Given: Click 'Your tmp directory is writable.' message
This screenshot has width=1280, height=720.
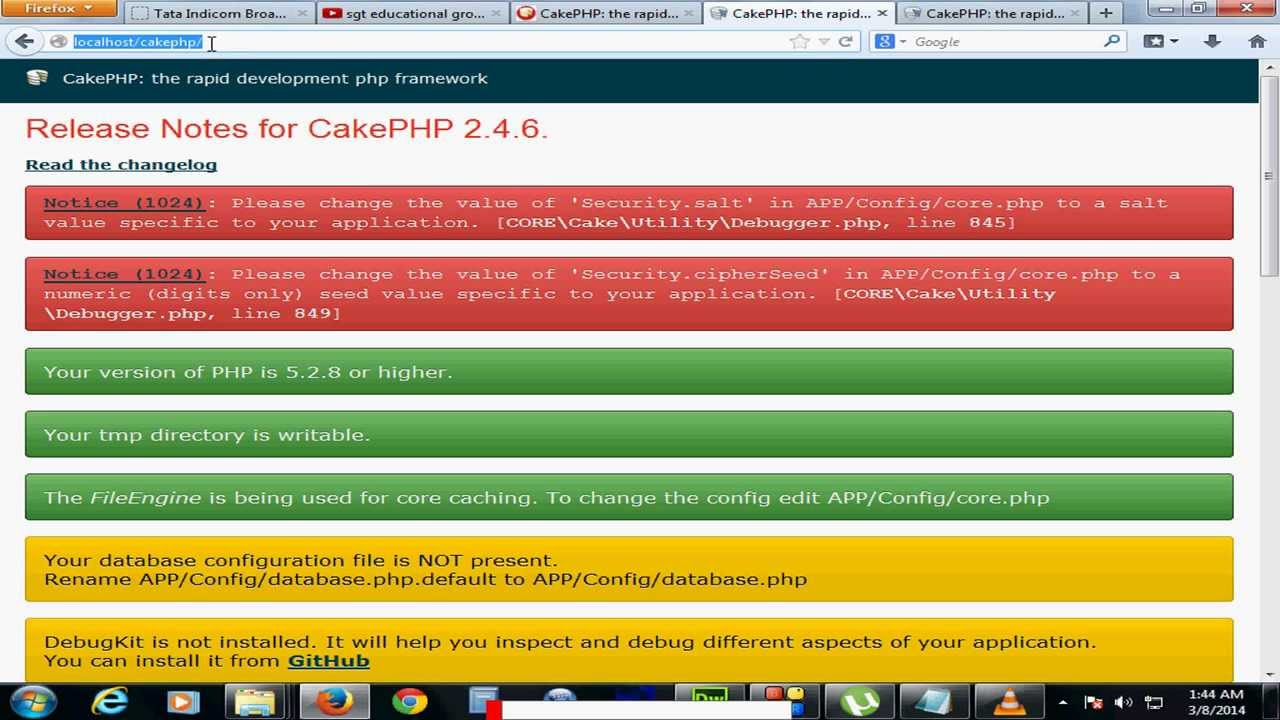Looking at the screenshot, I should coord(629,435).
